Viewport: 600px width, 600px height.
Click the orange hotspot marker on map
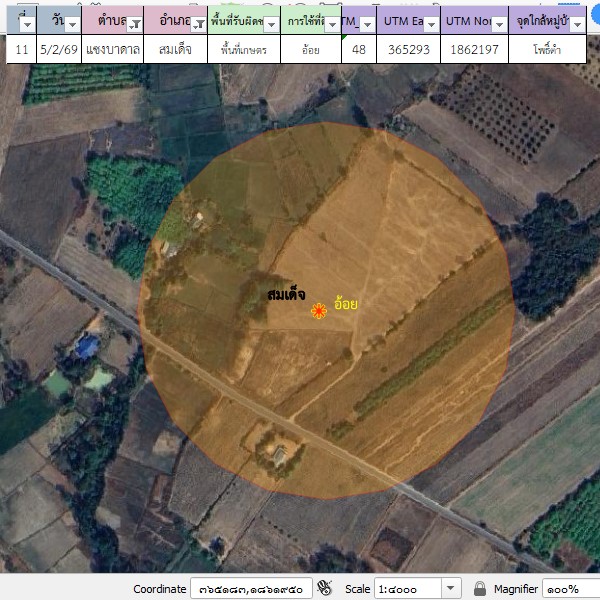[318, 312]
